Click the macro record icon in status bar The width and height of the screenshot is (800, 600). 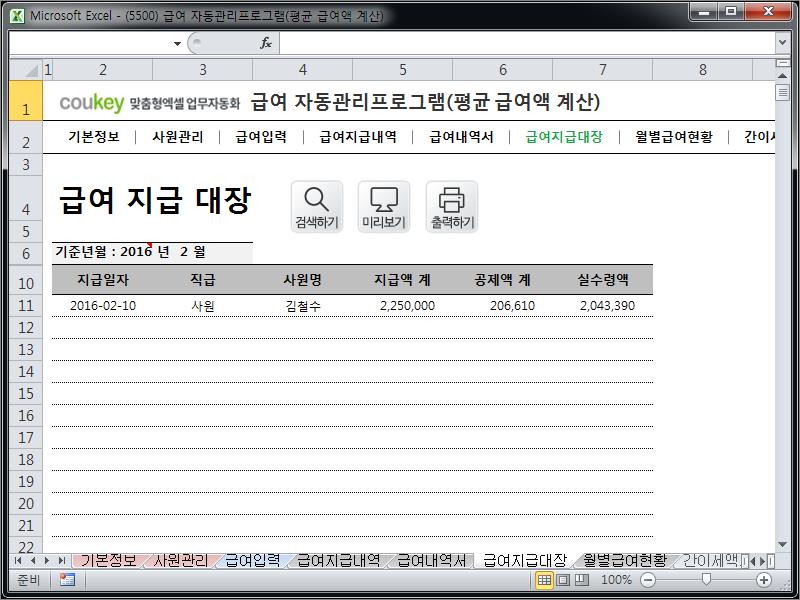pos(67,580)
